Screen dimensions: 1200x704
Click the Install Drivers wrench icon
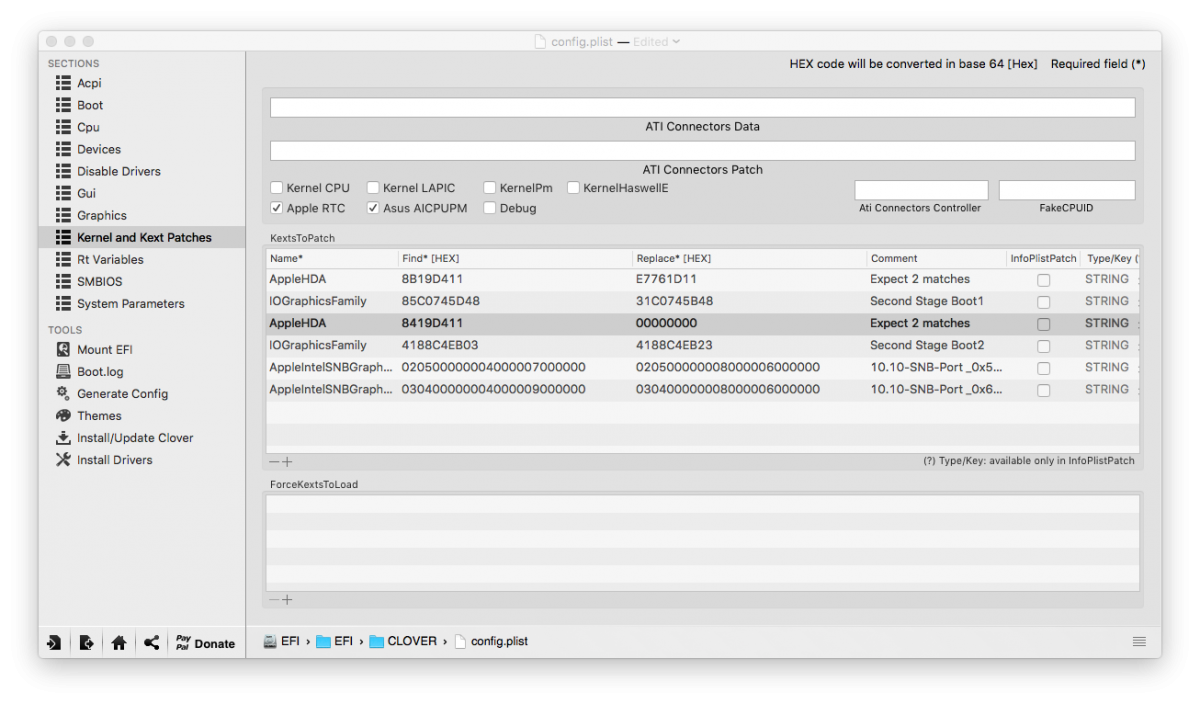pos(63,460)
